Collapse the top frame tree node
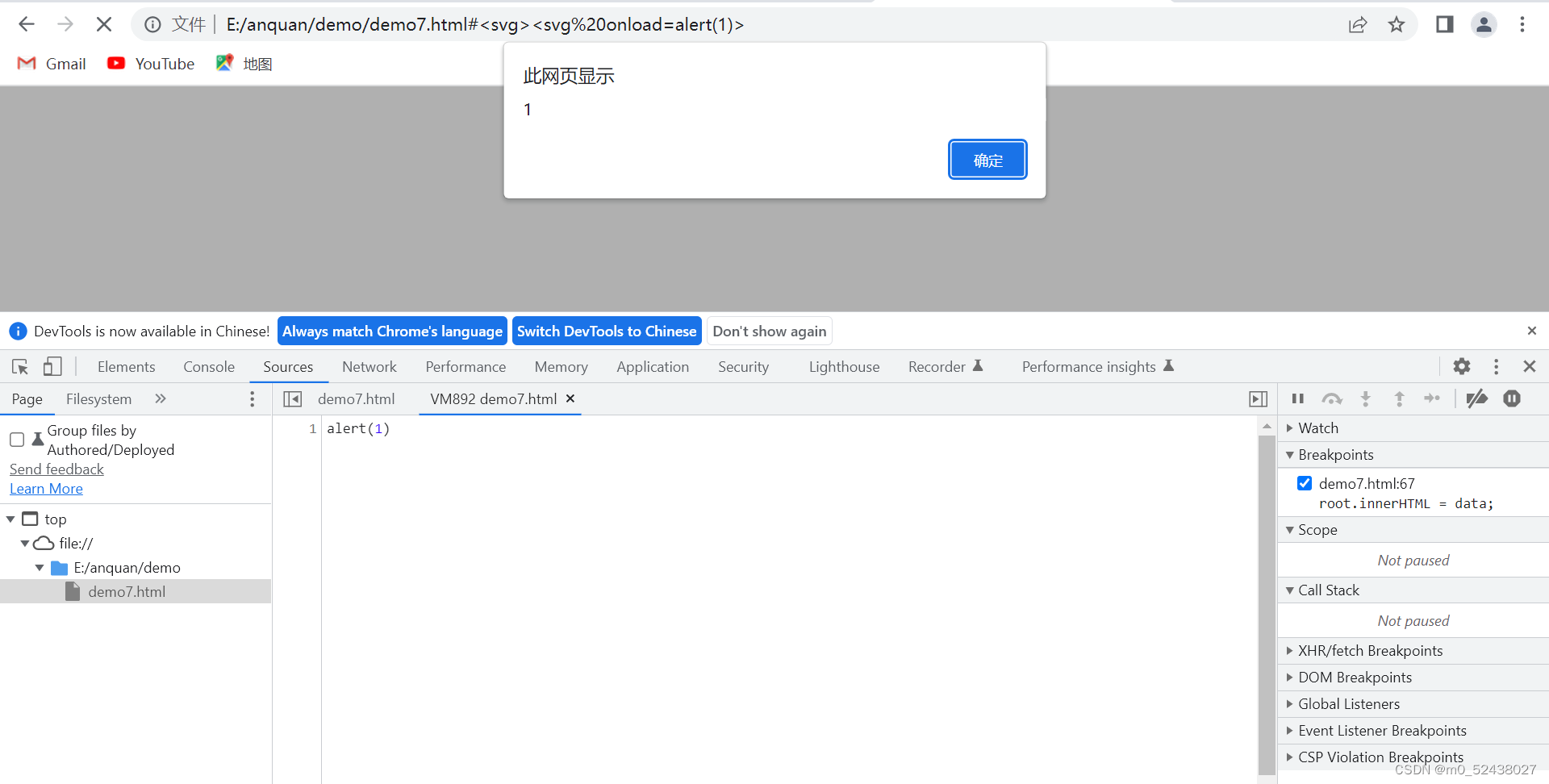Viewport: 1549px width, 784px height. [10, 519]
